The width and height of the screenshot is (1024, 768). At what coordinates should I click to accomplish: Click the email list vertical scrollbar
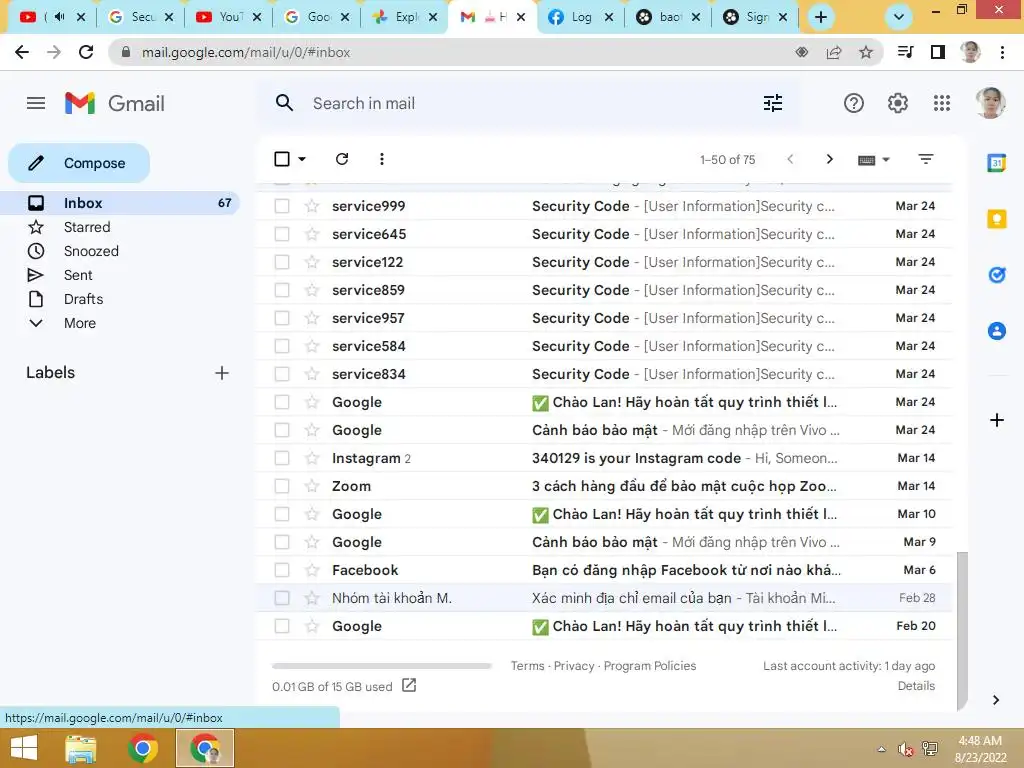(962, 630)
